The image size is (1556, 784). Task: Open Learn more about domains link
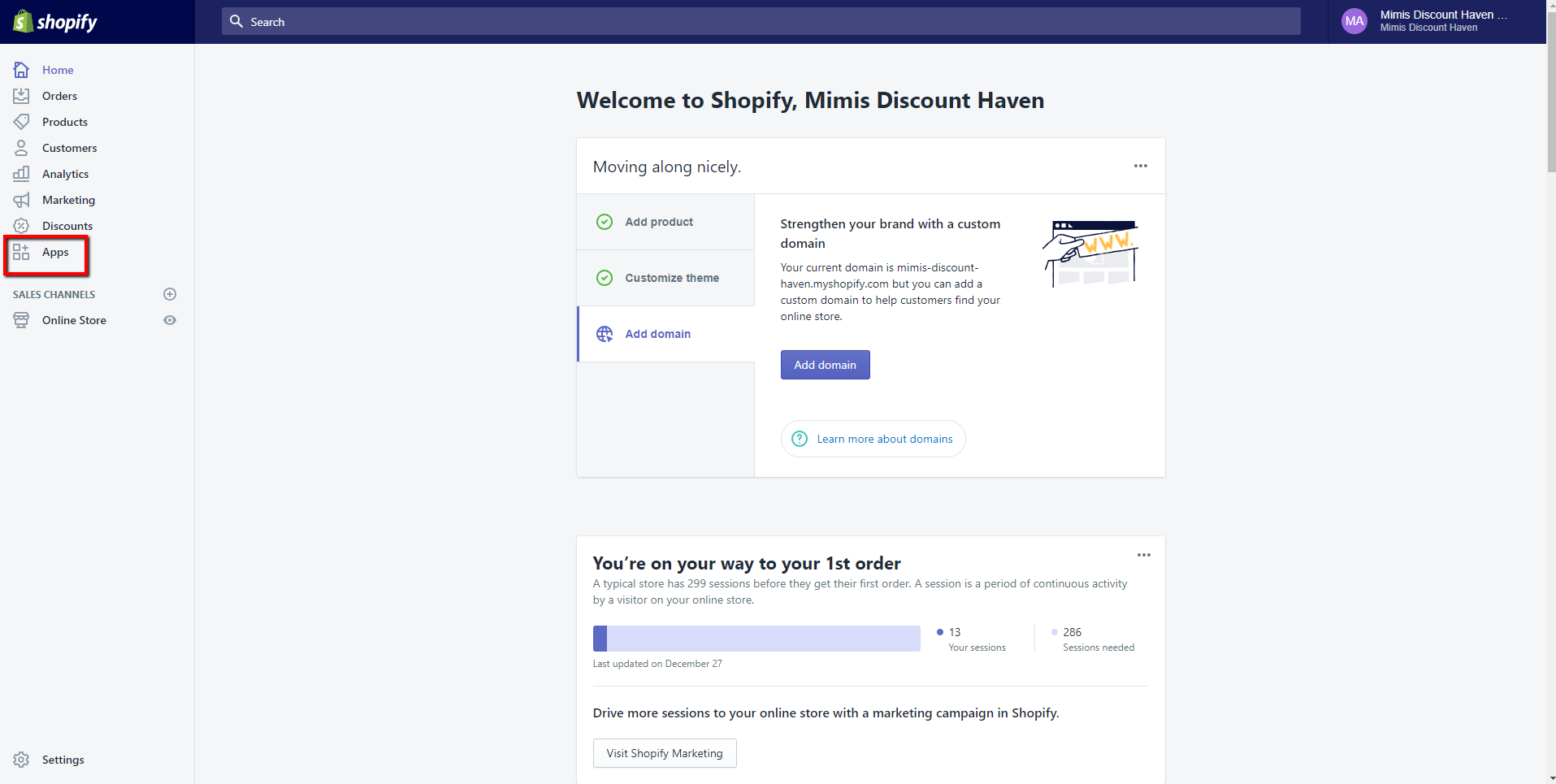873,439
